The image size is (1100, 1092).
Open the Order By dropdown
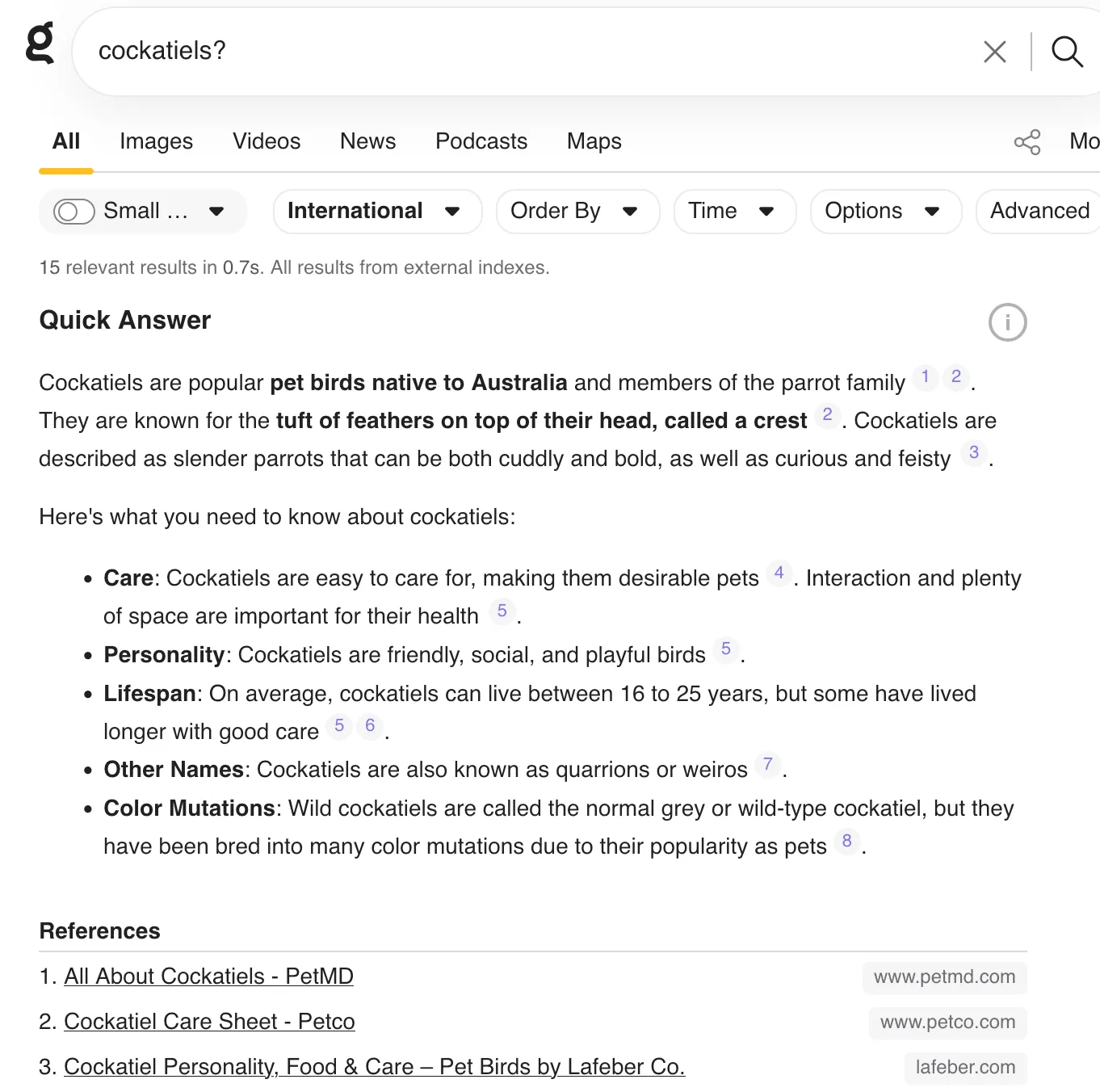pos(577,212)
